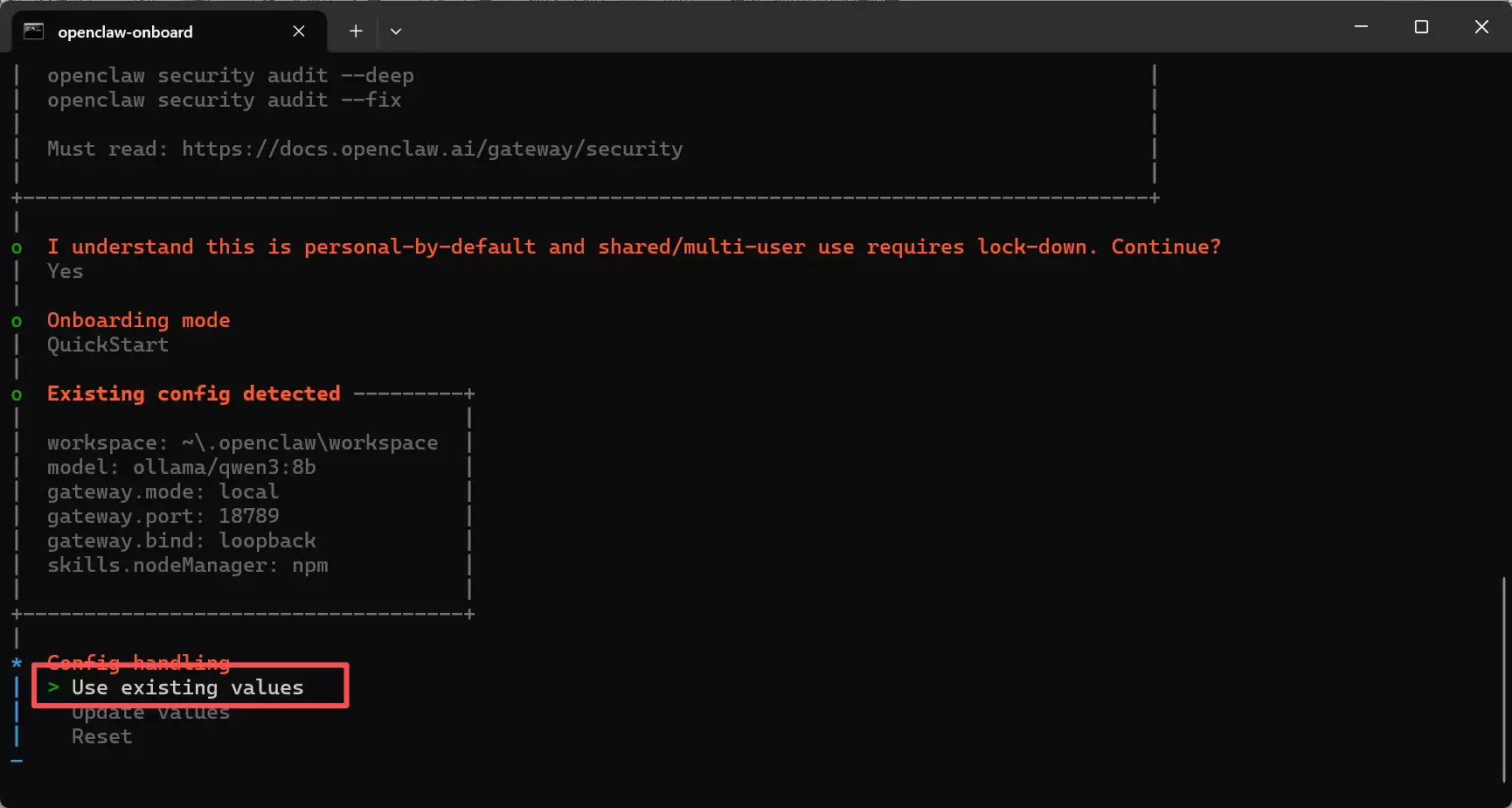Choose the Use existing values option
The width and height of the screenshot is (1512, 808).
point(187,687)
